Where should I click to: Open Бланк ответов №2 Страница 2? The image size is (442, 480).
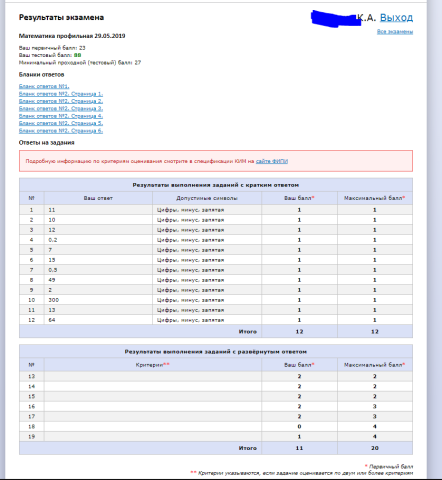[x=61, y=101]
